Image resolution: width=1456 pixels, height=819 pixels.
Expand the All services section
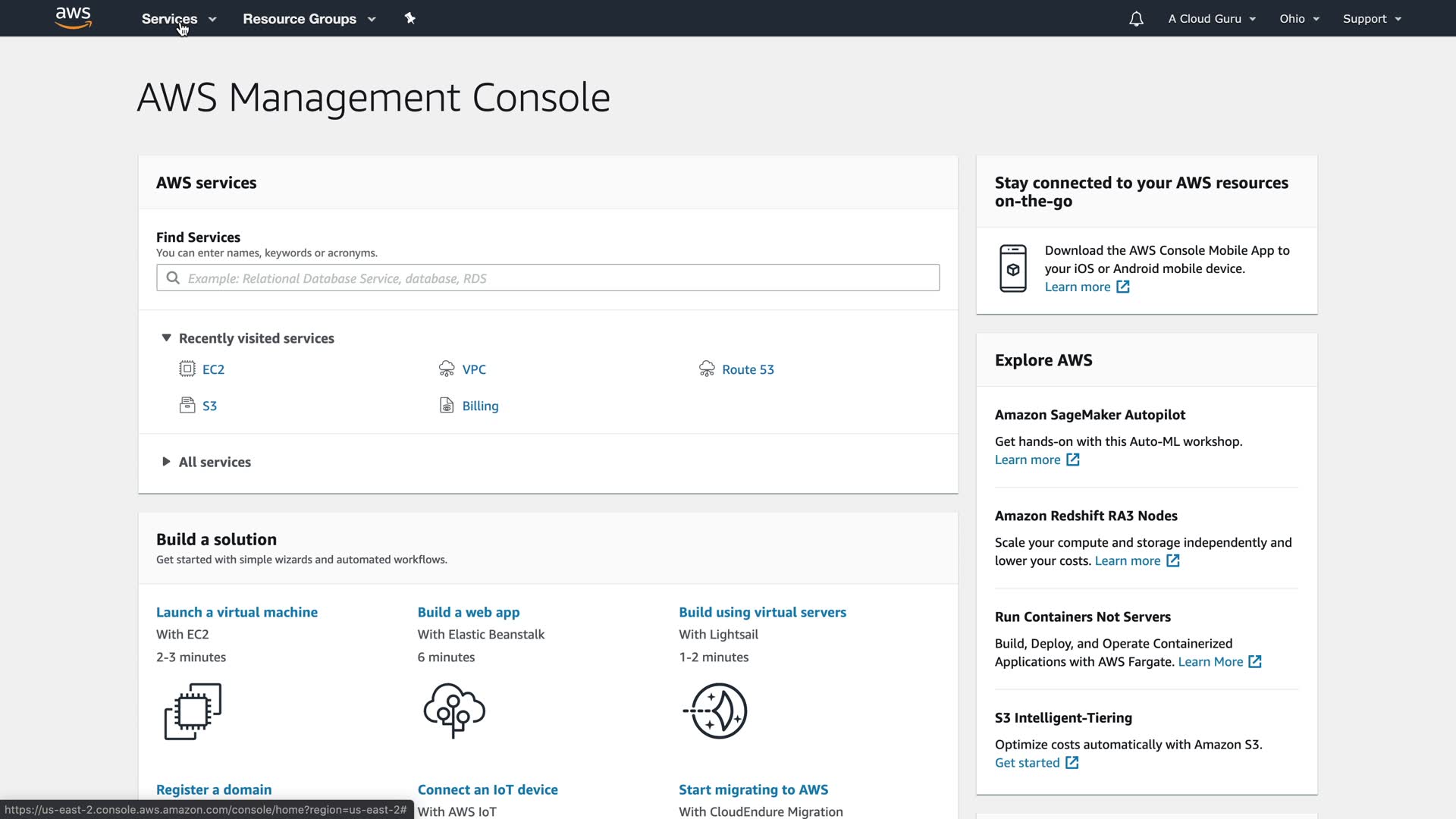coord(166,462)
